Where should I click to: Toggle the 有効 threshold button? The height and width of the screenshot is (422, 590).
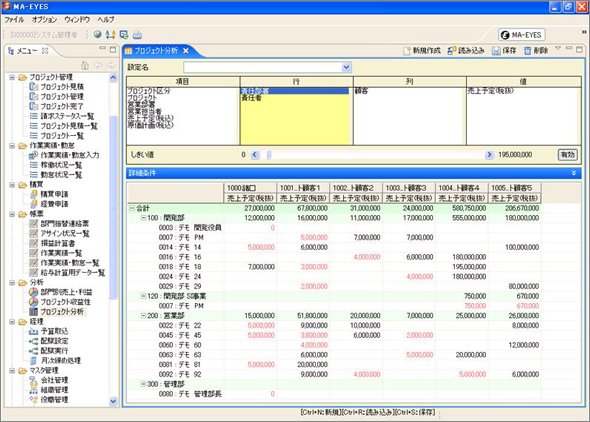pos(567,155)
